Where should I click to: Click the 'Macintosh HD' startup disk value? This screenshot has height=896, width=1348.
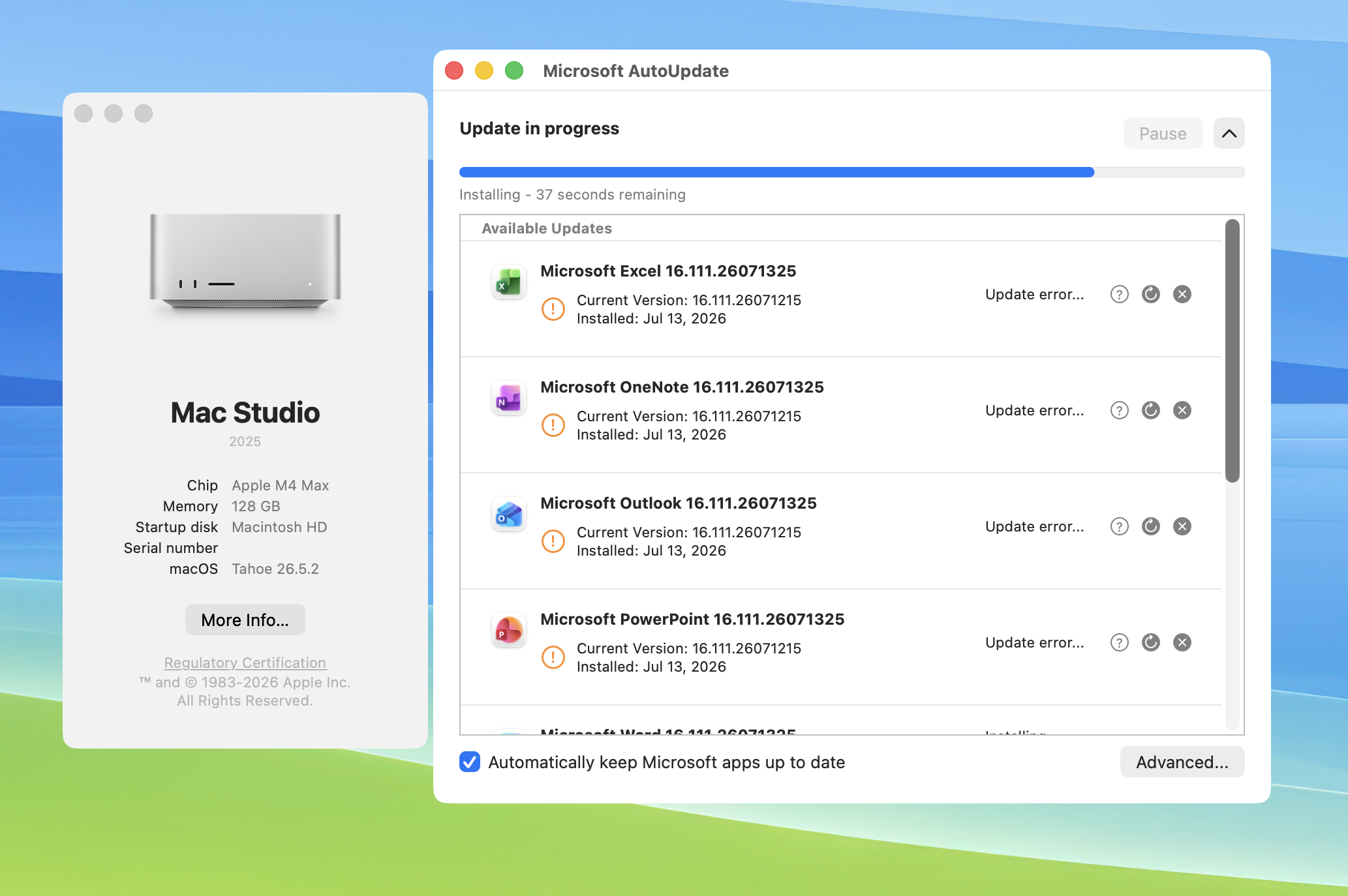(x=279, y=527)
